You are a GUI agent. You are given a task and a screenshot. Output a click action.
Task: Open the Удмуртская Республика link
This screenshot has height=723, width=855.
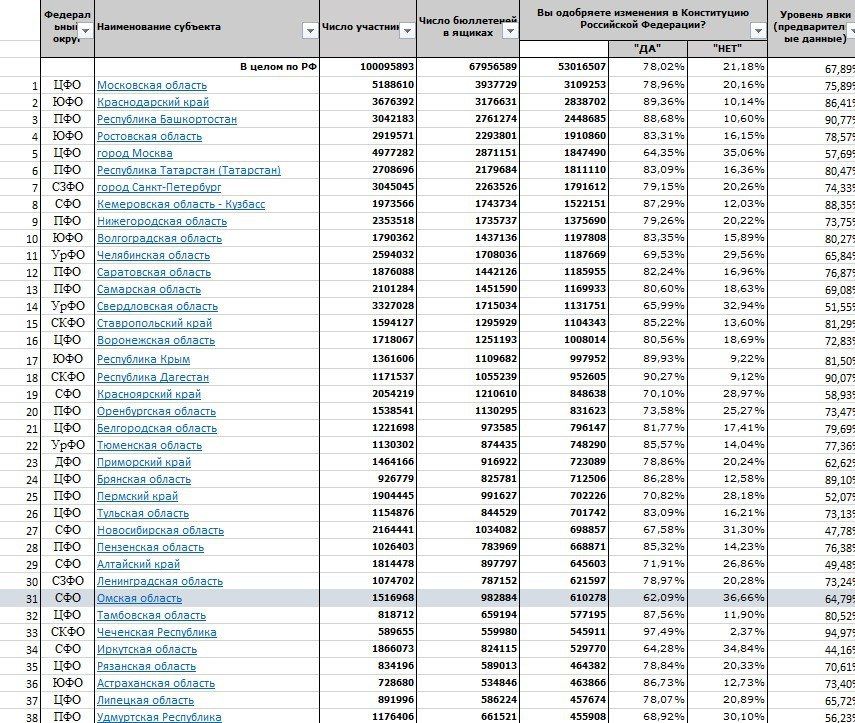point(159,717)
